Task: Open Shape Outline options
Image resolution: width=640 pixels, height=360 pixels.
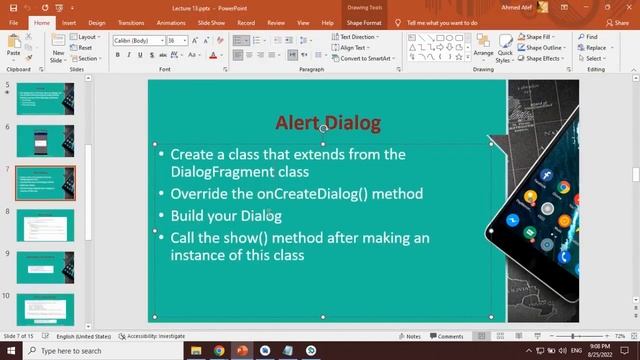Action: click(x=542, y=48)
